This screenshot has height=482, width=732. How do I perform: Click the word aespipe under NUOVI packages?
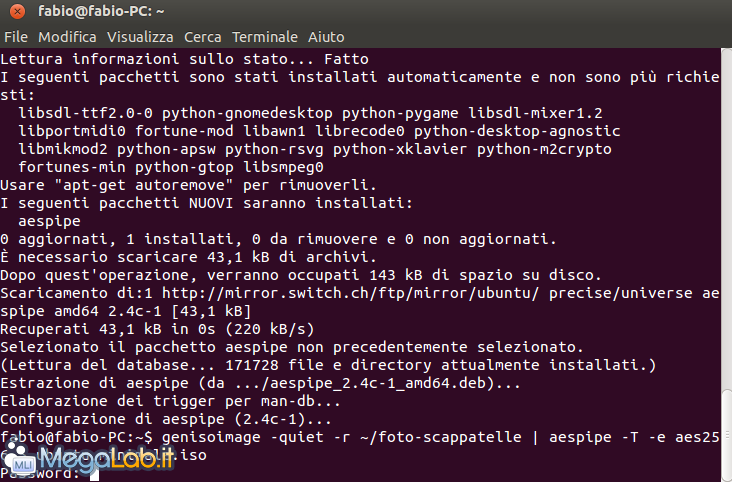(49, 221)
